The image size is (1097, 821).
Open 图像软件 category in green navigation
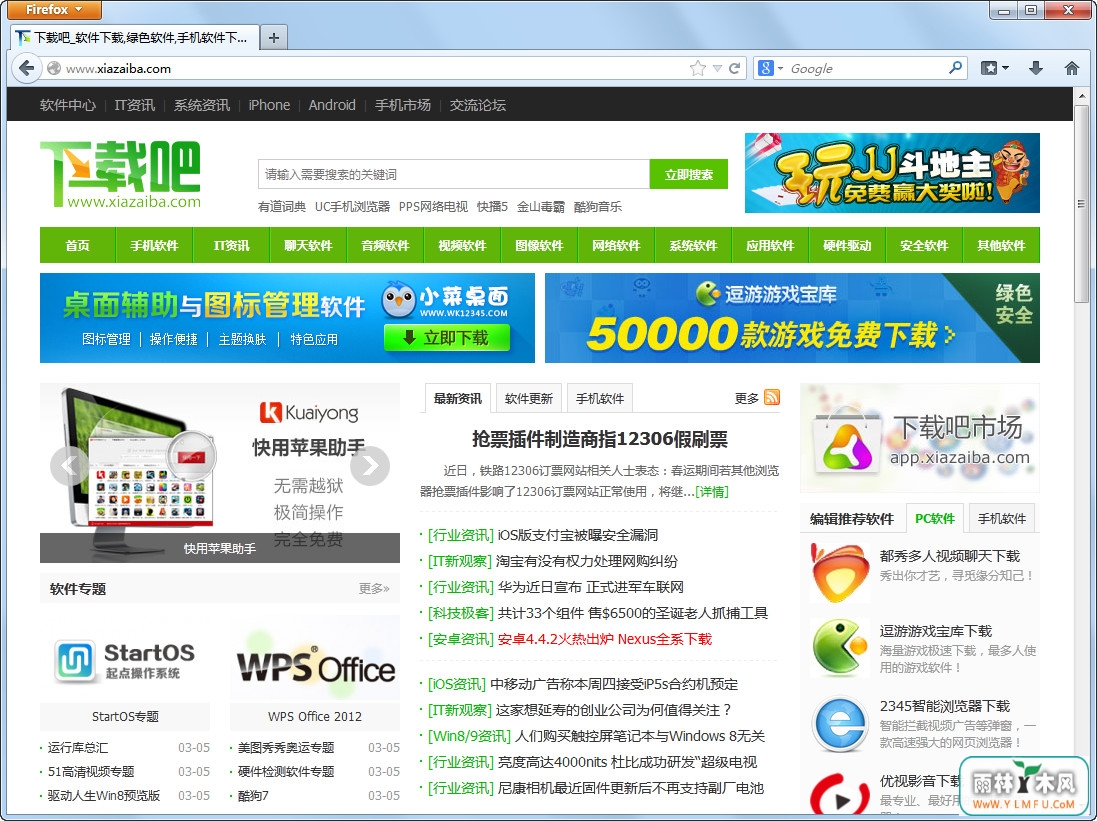[x=539, y=245]
